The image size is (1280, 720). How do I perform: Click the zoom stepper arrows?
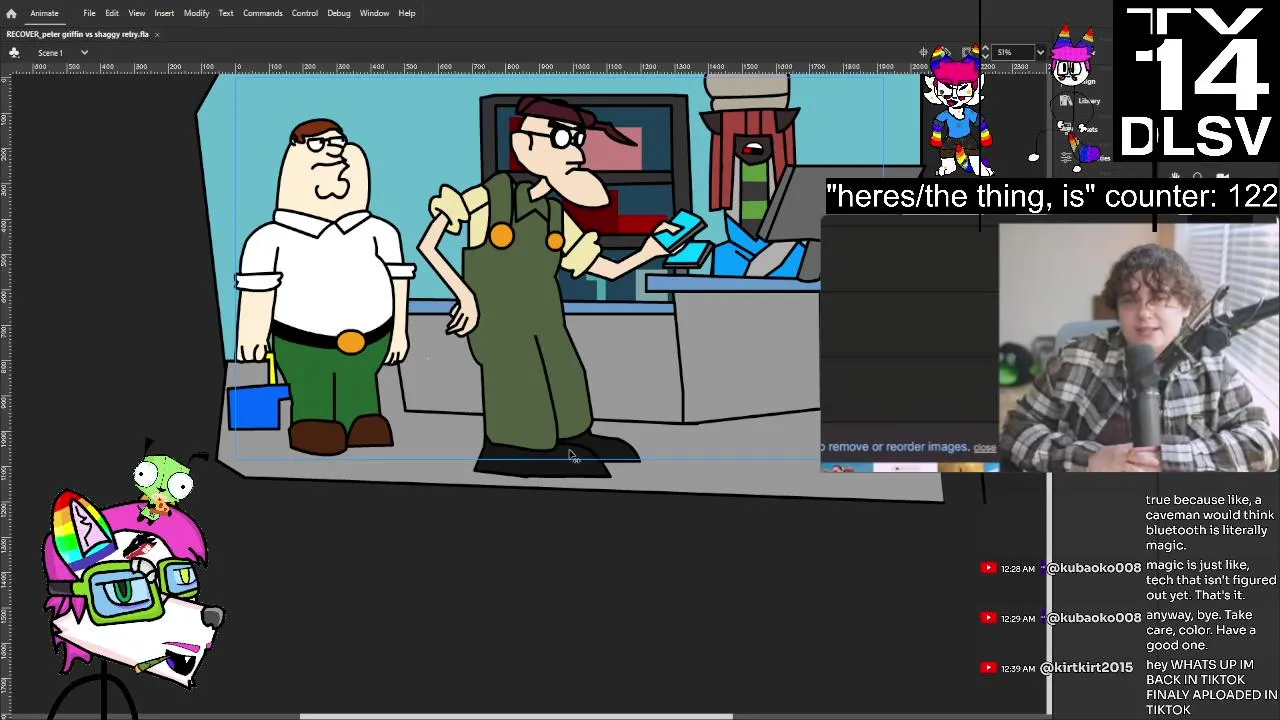tap(985, 52)
